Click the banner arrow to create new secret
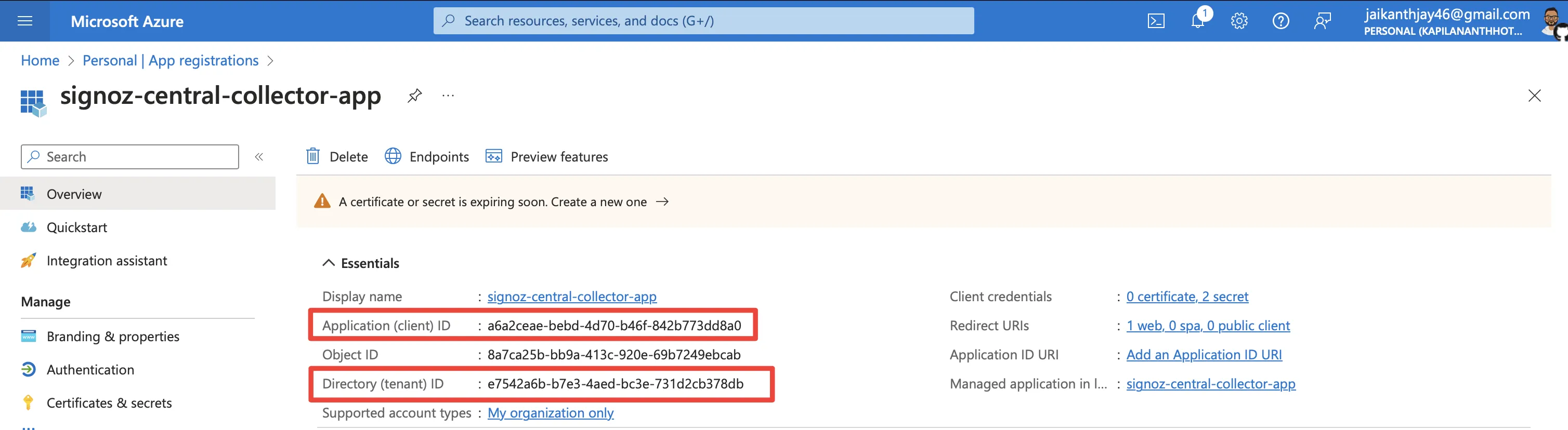The height and width of the screenshot is (430, 1568). pos(662,201)
